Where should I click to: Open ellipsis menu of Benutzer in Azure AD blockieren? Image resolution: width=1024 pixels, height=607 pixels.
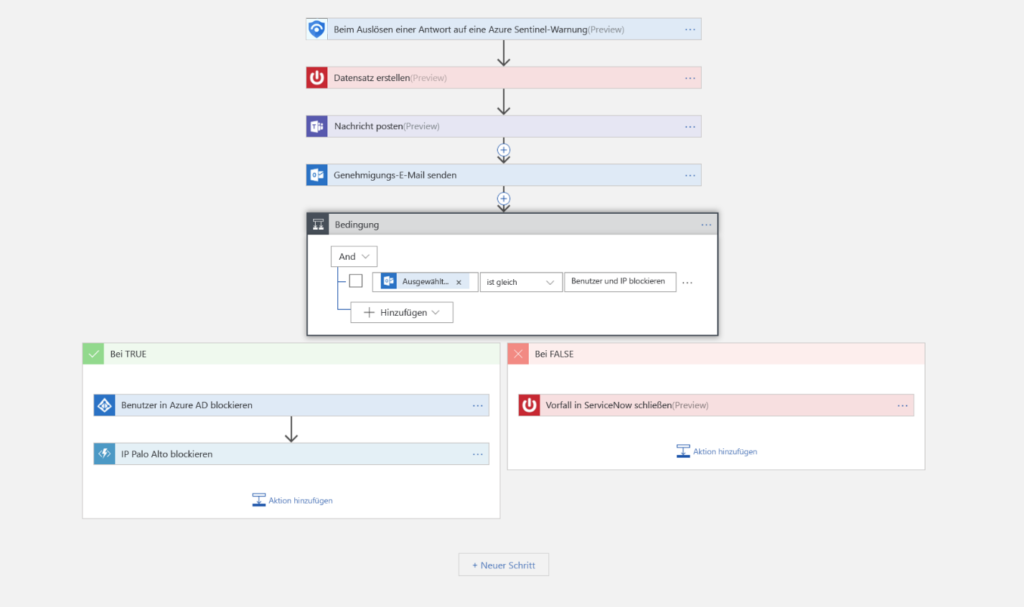coord(477,405)
